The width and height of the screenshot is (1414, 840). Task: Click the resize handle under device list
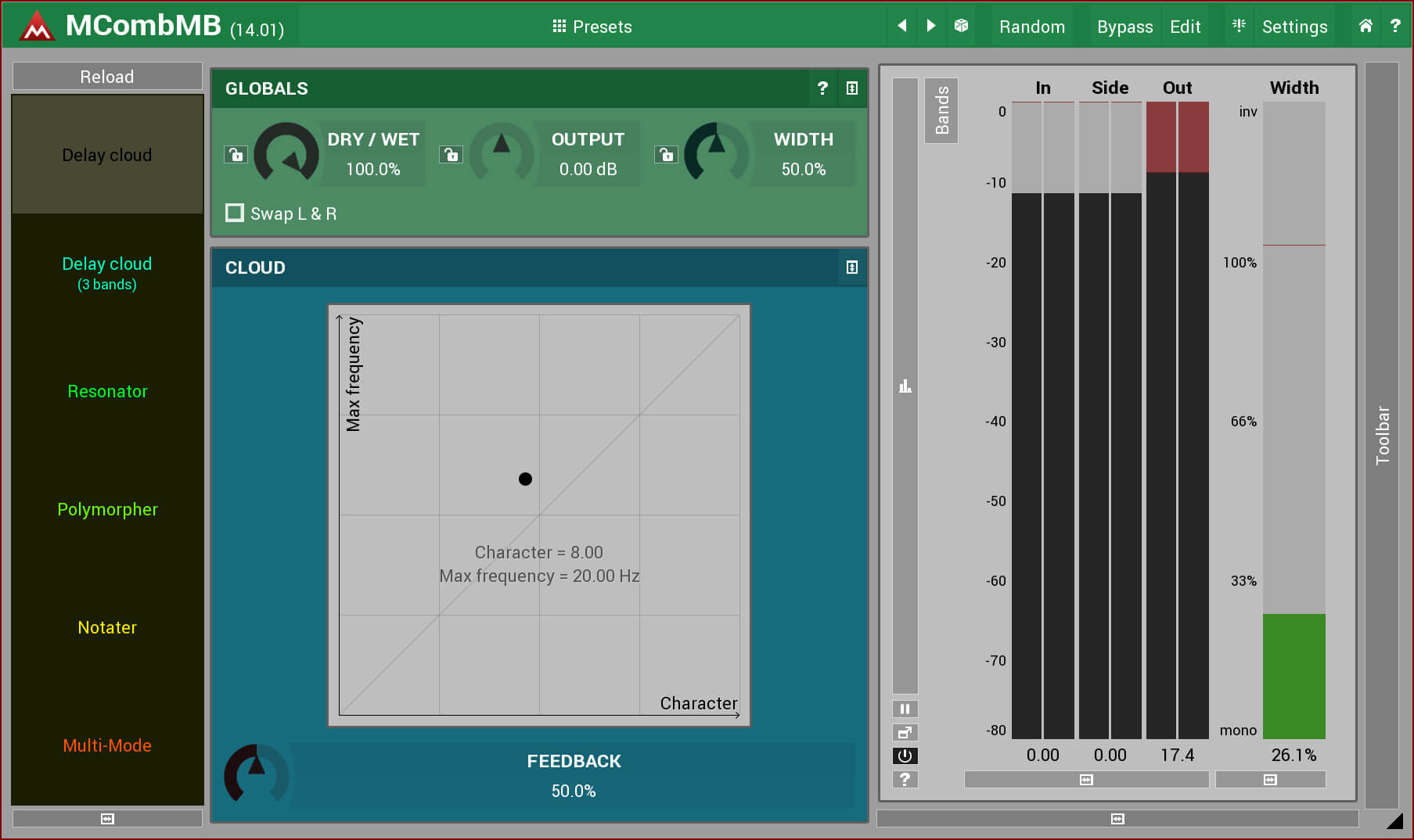pos(107,818)
